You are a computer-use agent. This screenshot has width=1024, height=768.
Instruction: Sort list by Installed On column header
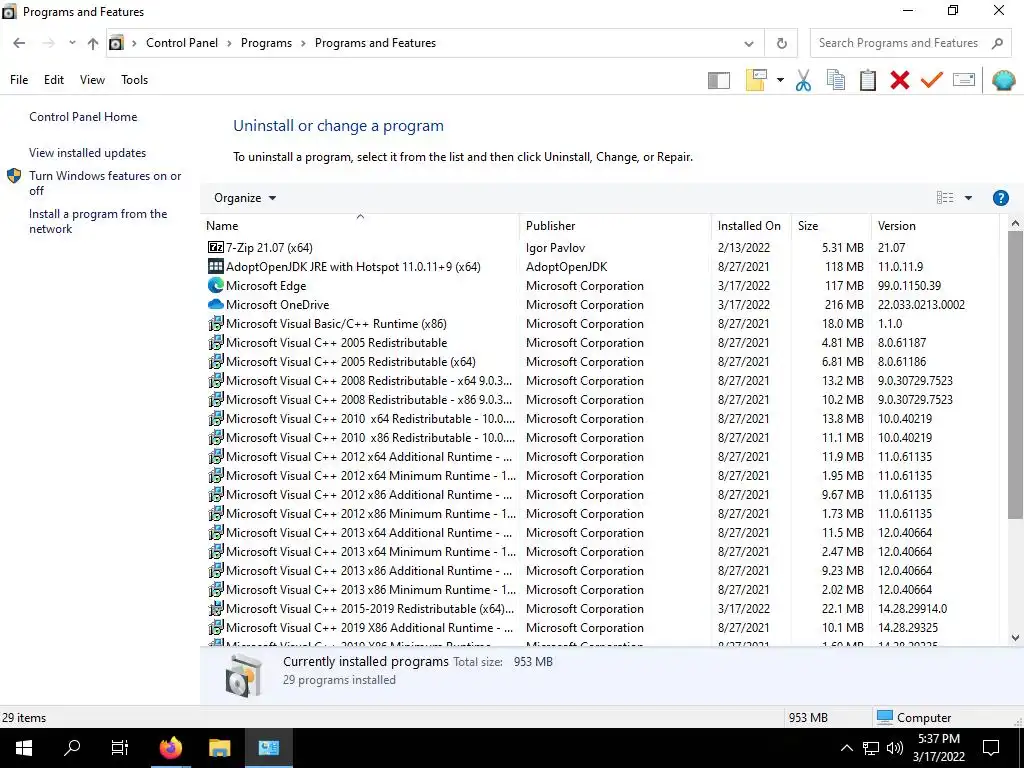tap(751, 226)
